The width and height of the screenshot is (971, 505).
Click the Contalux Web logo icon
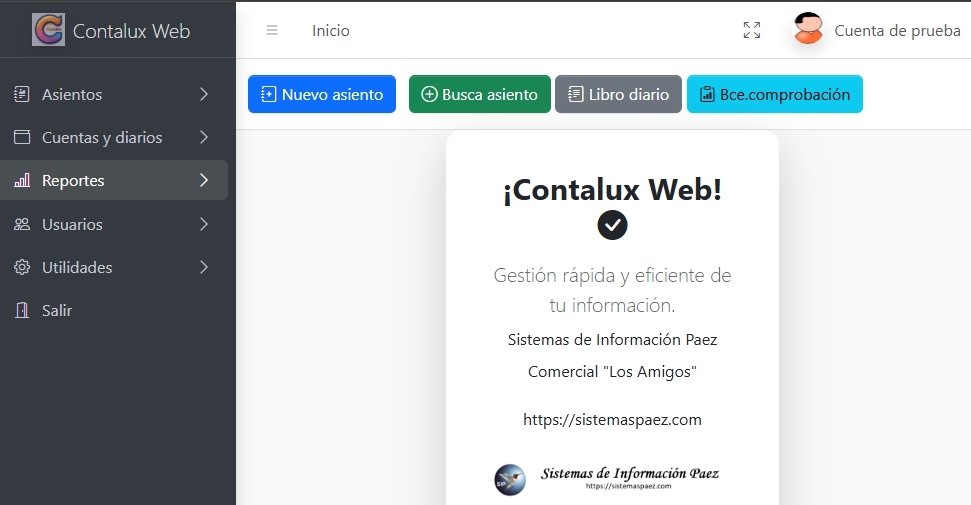[48, 30]
